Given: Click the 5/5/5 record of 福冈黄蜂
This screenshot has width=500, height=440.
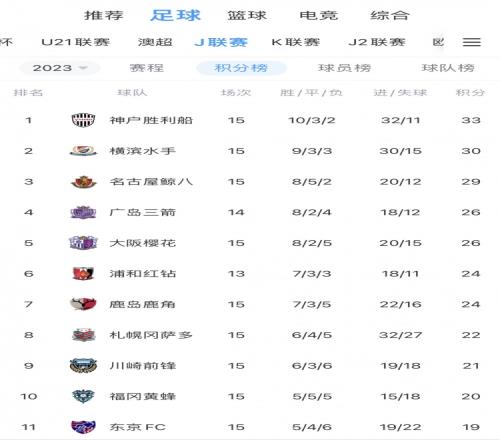Looking at the screenshot, I should coord(312,396).
